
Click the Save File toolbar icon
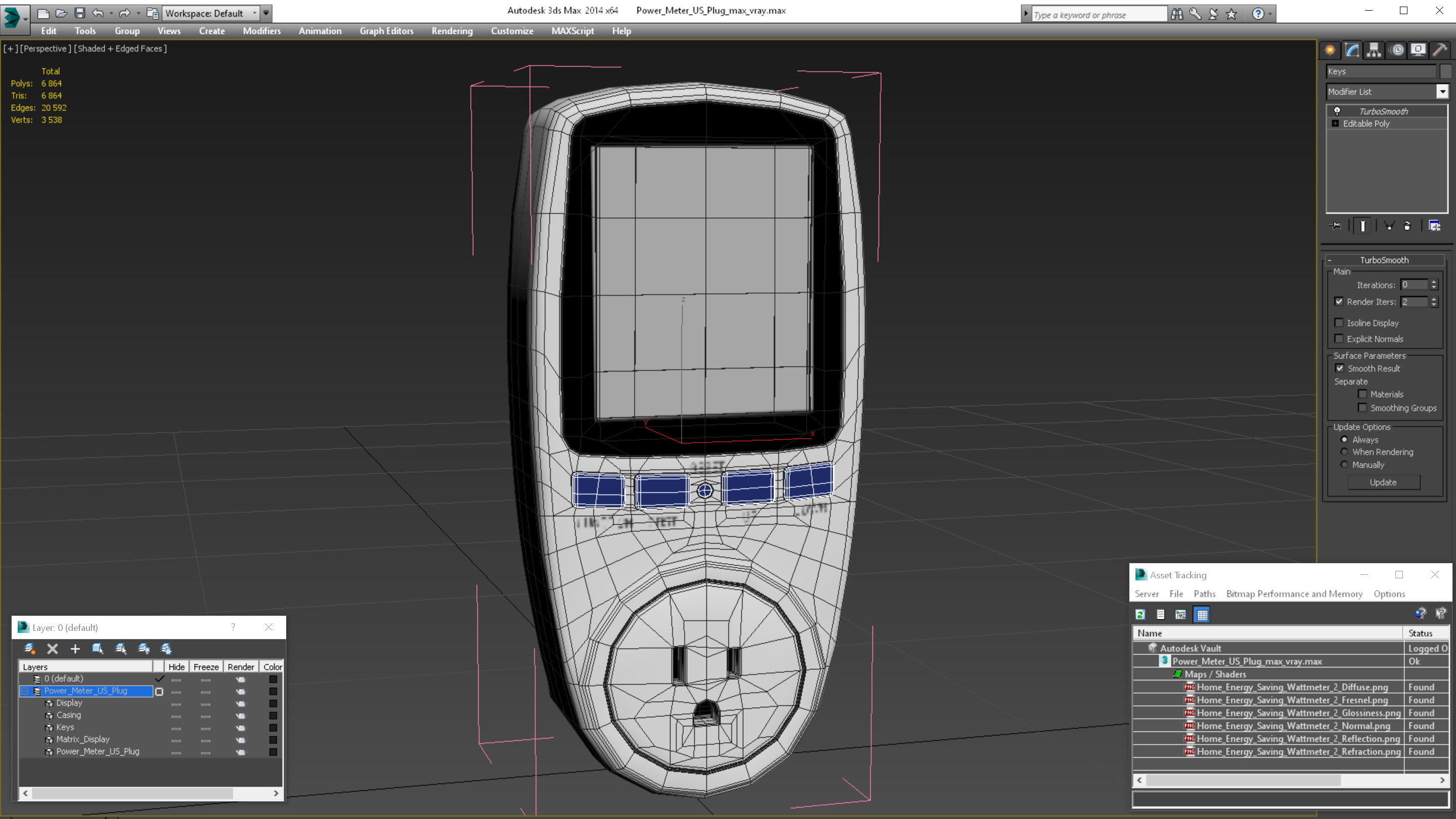pos(80,13)
